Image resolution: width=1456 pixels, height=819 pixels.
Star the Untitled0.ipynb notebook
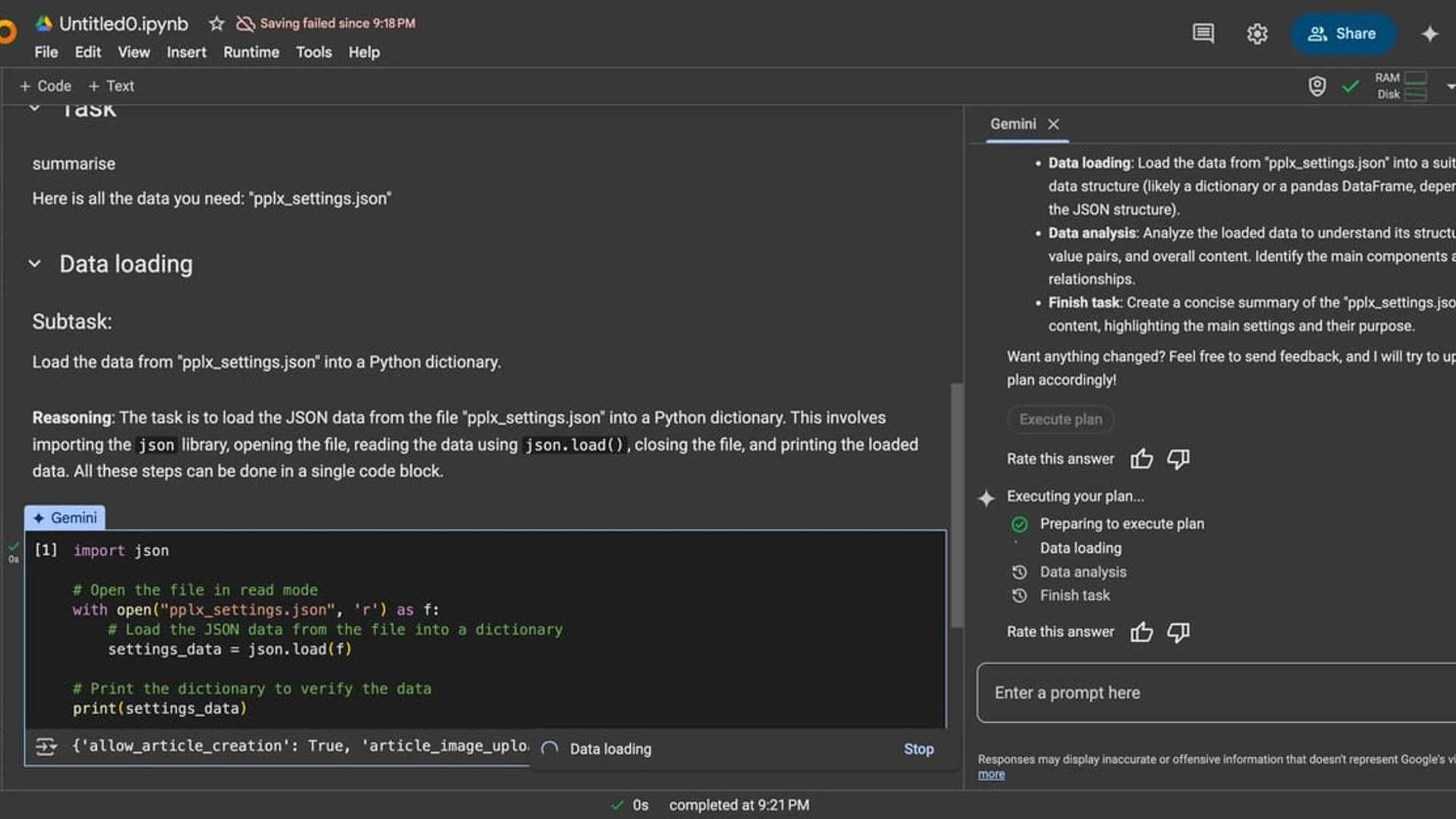[x=217, y=24]
